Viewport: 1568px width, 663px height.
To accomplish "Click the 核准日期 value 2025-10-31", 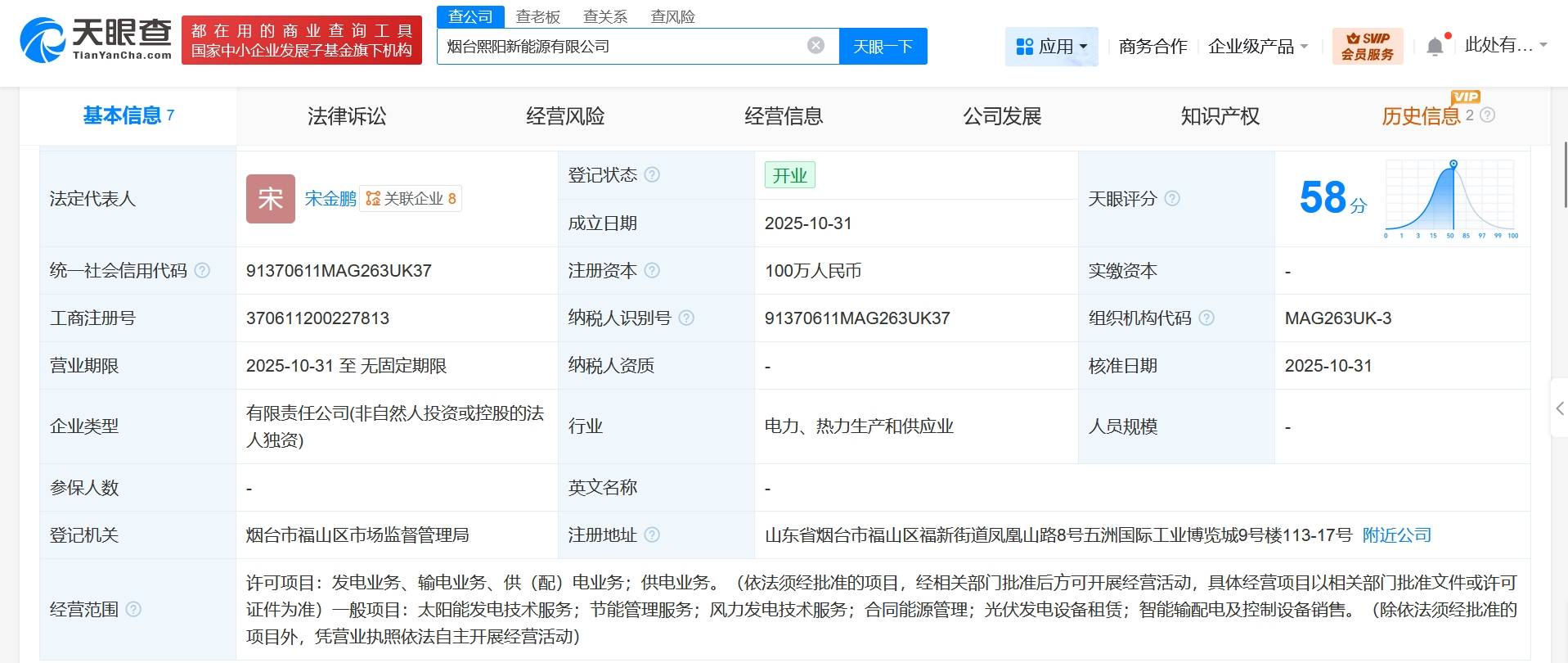I will (1328, 365).
